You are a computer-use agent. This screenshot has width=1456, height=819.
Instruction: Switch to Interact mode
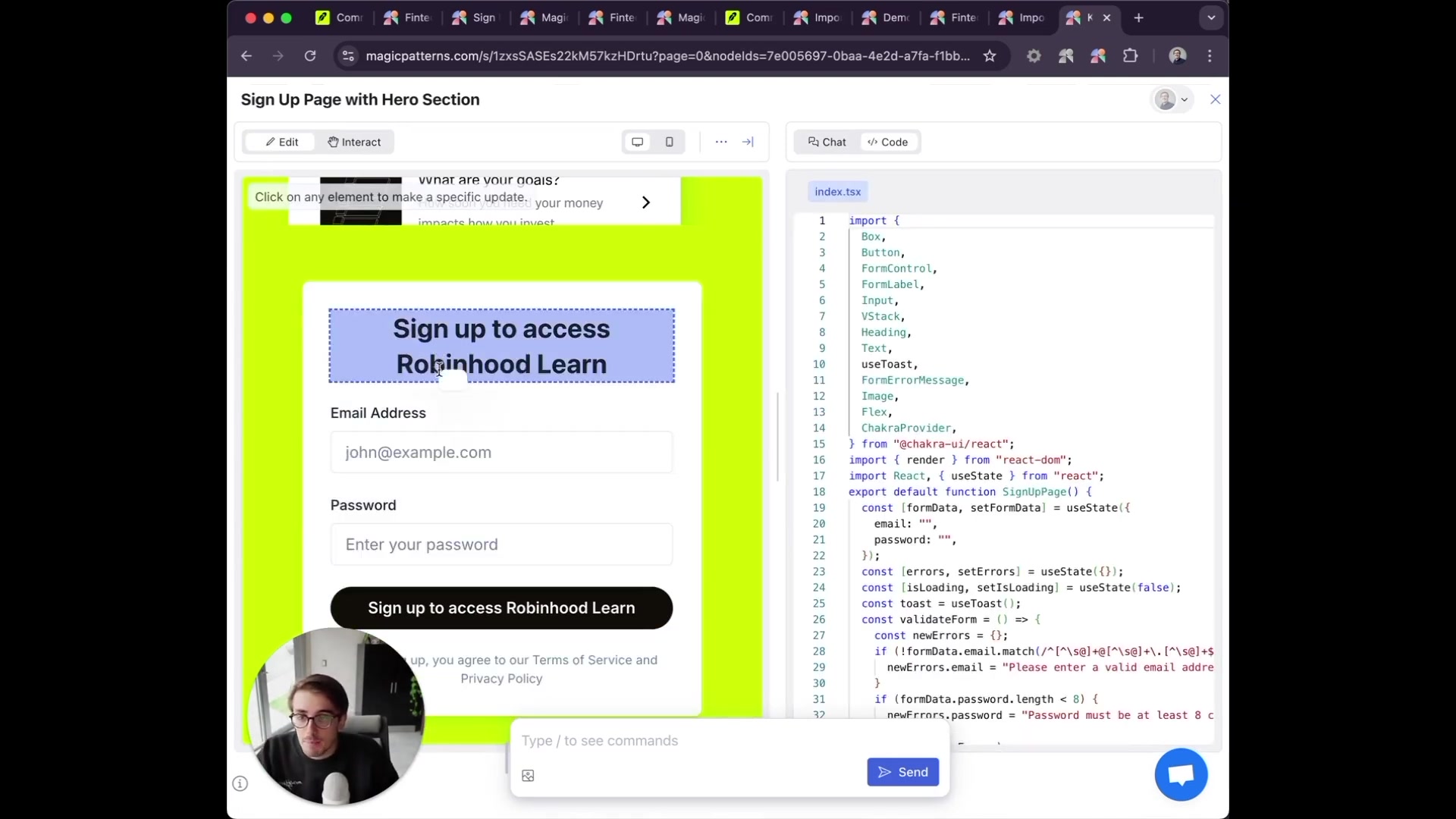click(x=354, y=142)
